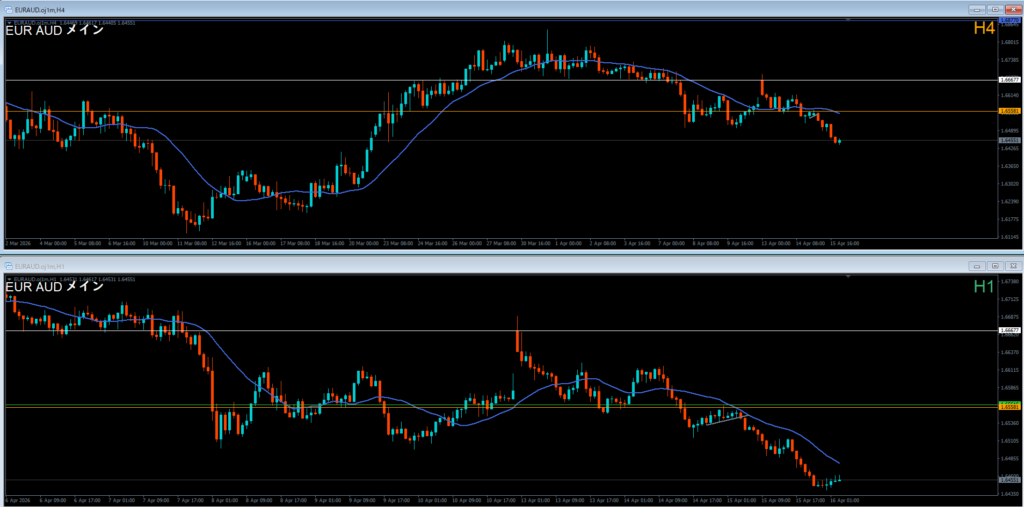Click the orange 1.65581 price label on H4 chart
Viewport: 1024px width, 507px height.
pos(1009,111)
